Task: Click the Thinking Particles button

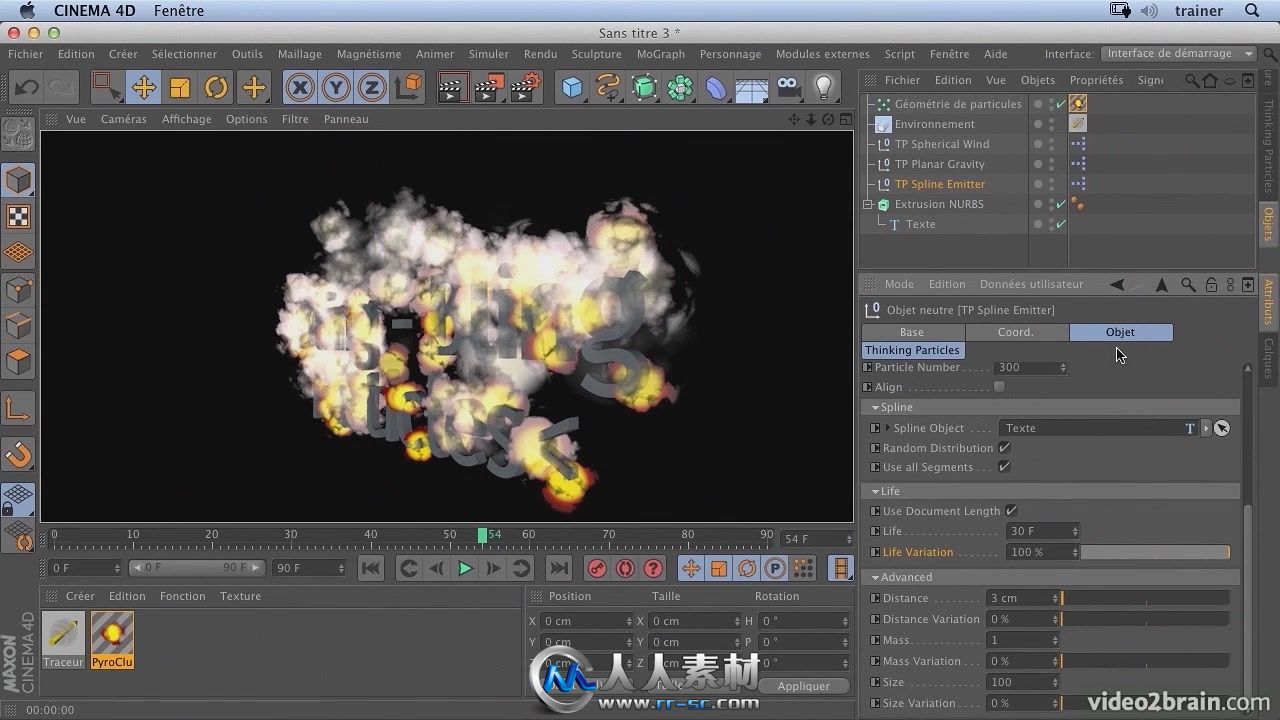Action: 912,350
